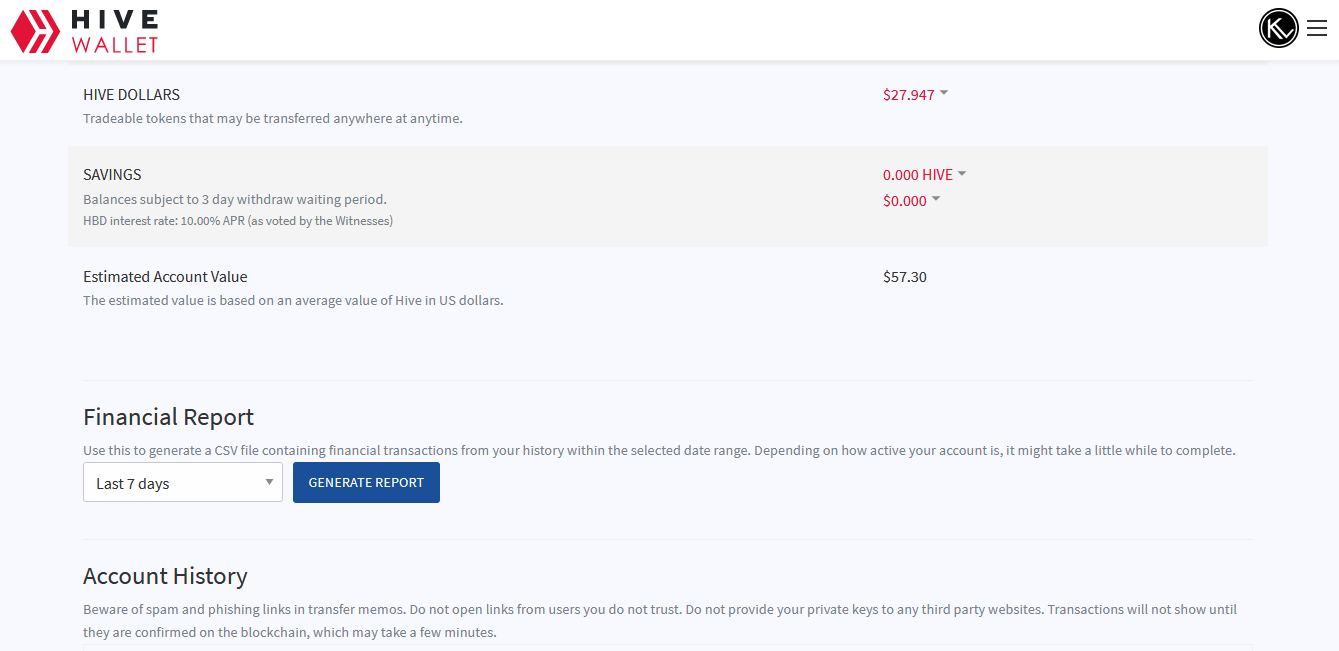This screenshot has width=1339, height=651.
Task: Click the Financial Report heading
Action: coord(168,417)
